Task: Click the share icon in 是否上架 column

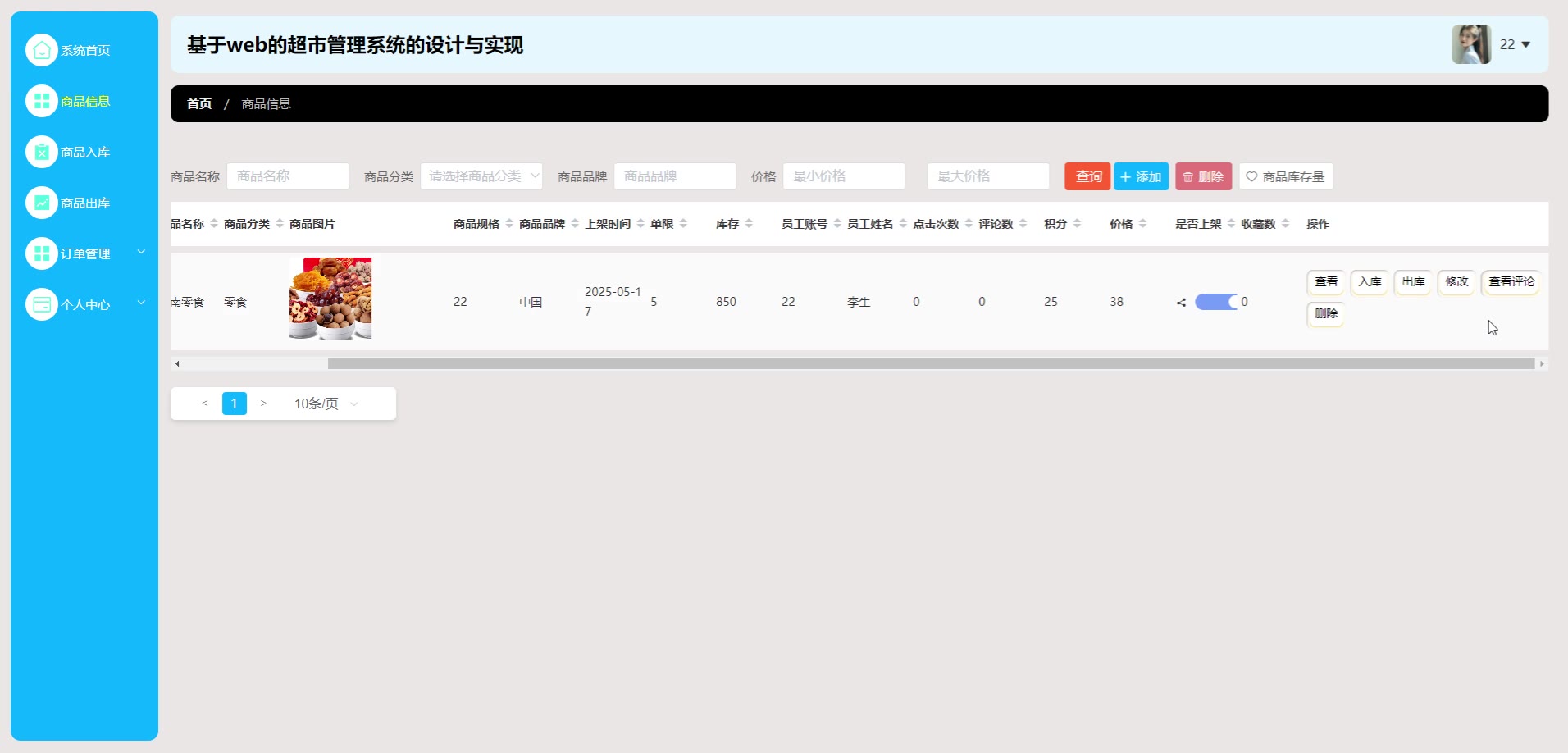Action: click(x=1181, y=303)
